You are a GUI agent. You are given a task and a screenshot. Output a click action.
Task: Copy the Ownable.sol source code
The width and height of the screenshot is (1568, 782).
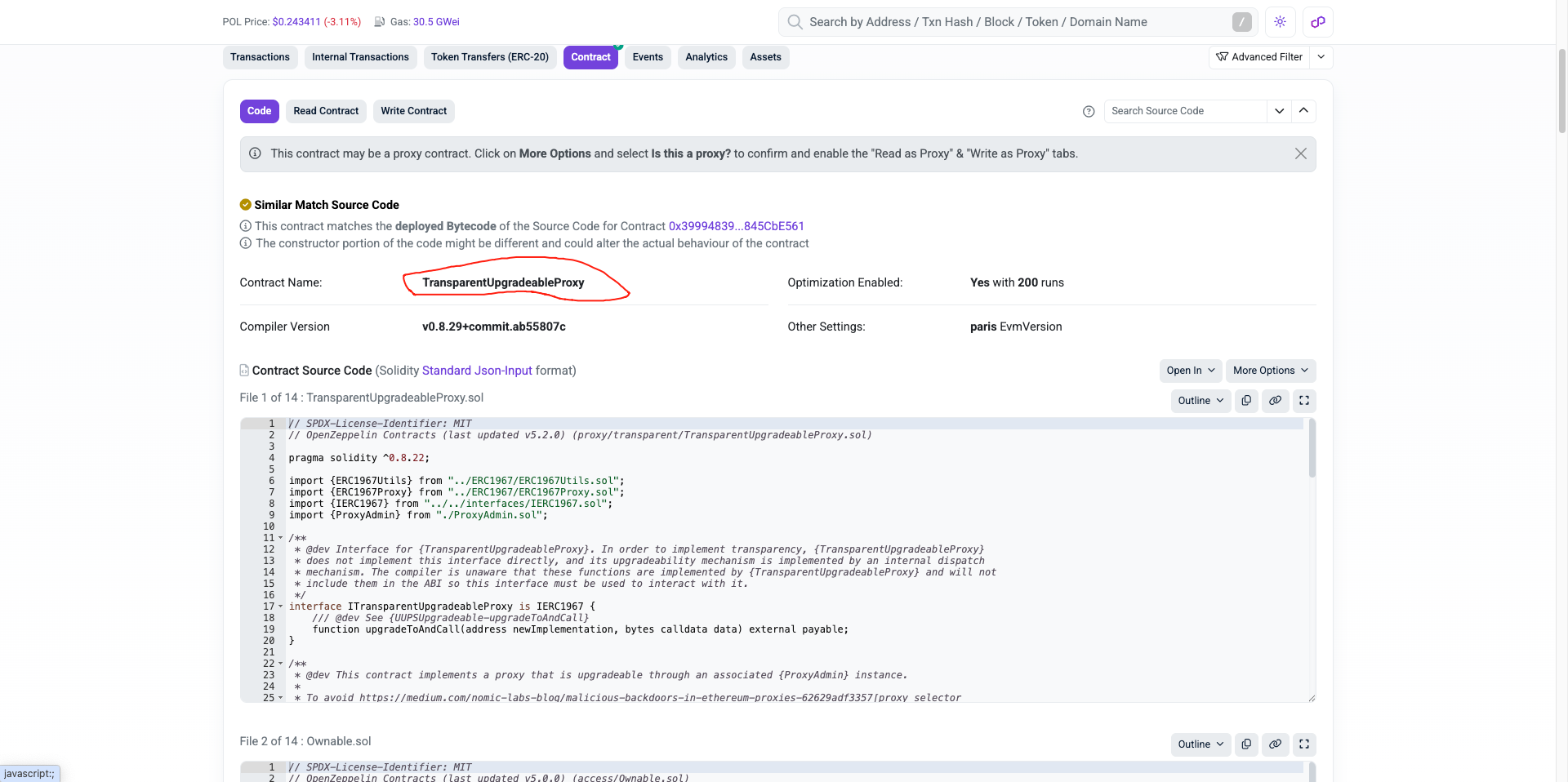click(1246, 744)
